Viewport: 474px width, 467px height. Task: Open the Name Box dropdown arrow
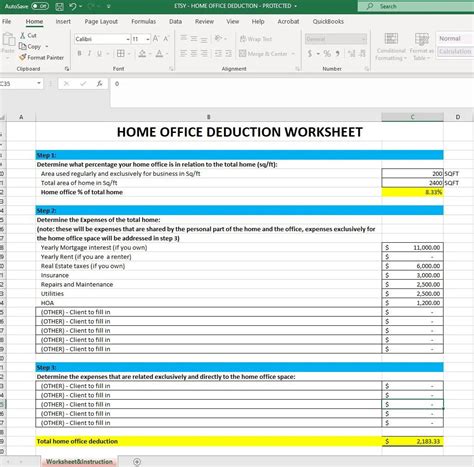tap(39, 83)
